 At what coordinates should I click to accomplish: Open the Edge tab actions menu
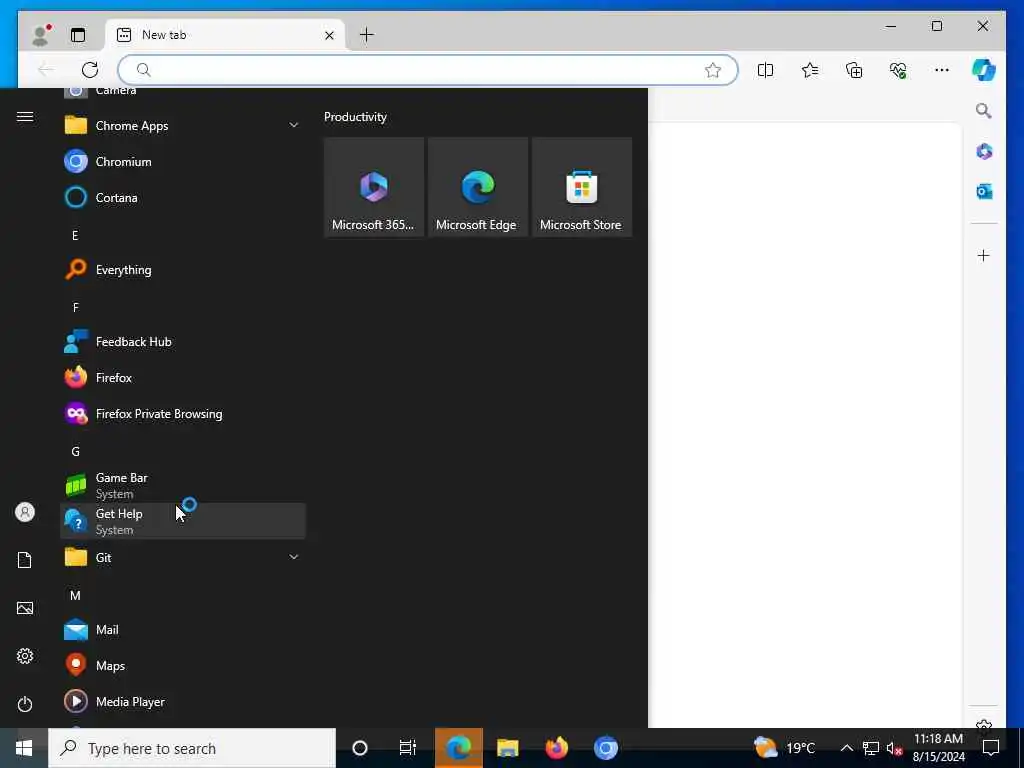pos(78,35)
